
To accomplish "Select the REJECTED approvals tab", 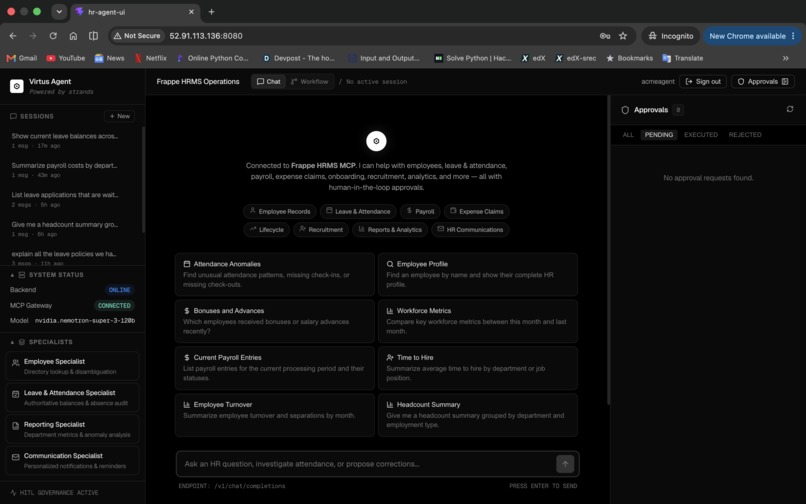I will pyautogui.click(x=745, y=135).
